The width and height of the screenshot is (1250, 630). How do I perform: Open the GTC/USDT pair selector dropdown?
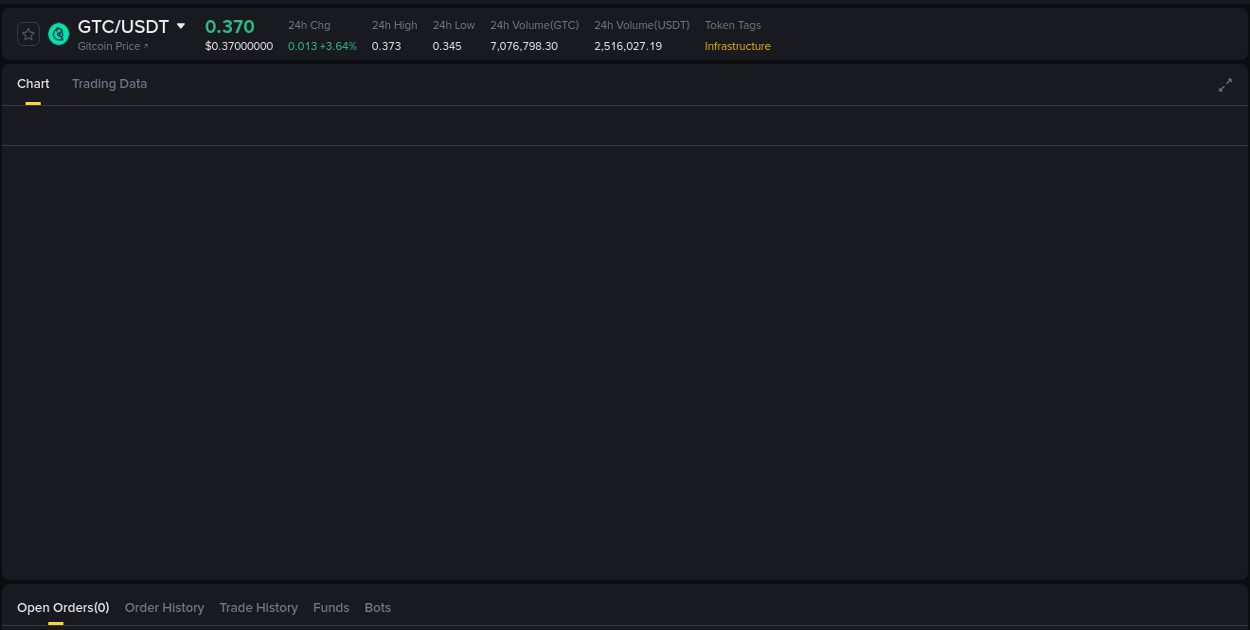coord(181,26)
